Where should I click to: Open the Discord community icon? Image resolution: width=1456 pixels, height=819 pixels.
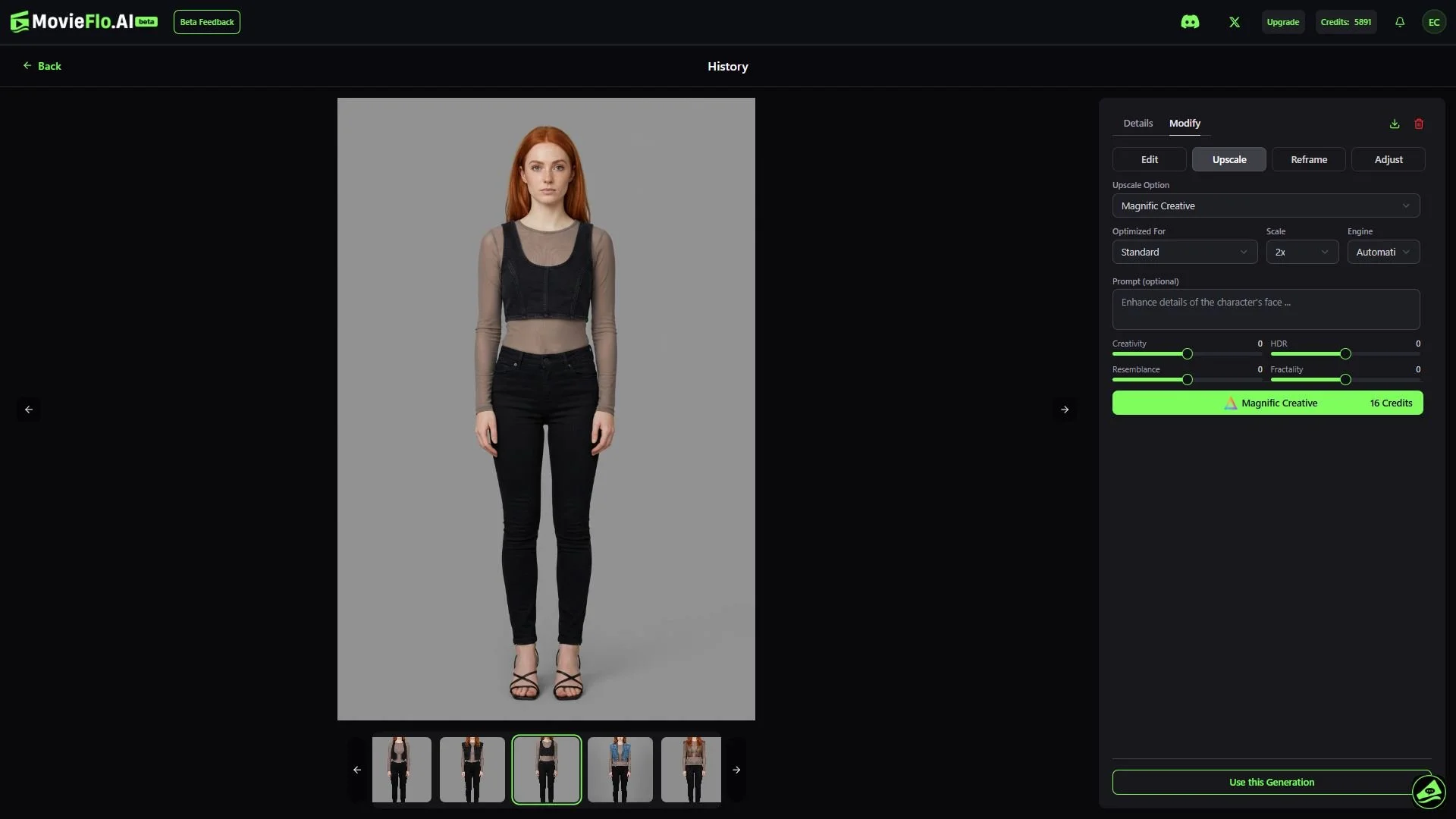click(x=1190, y=21)
